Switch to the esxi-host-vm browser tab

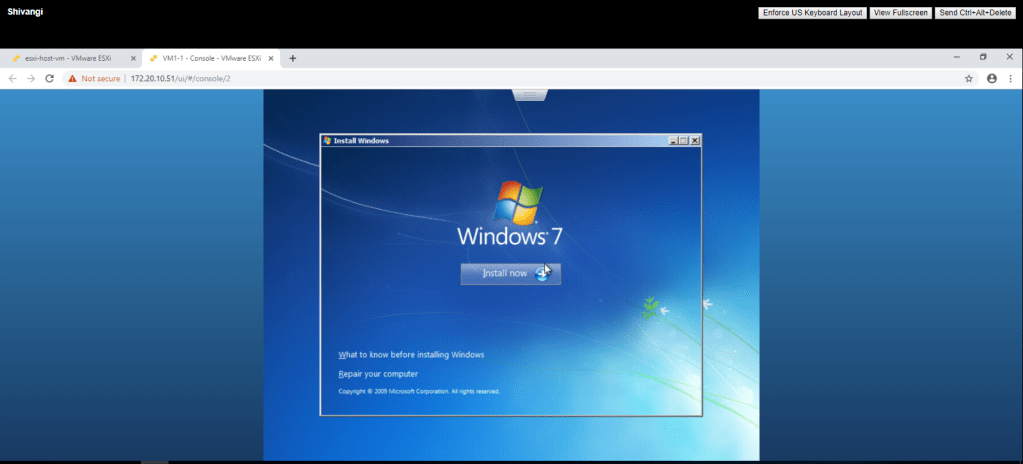(66, 58)
